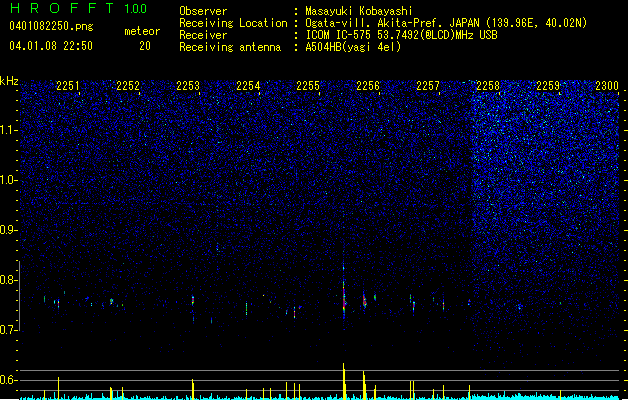
Task: Select the file name 0401082250.png
Action: point(51,26)
